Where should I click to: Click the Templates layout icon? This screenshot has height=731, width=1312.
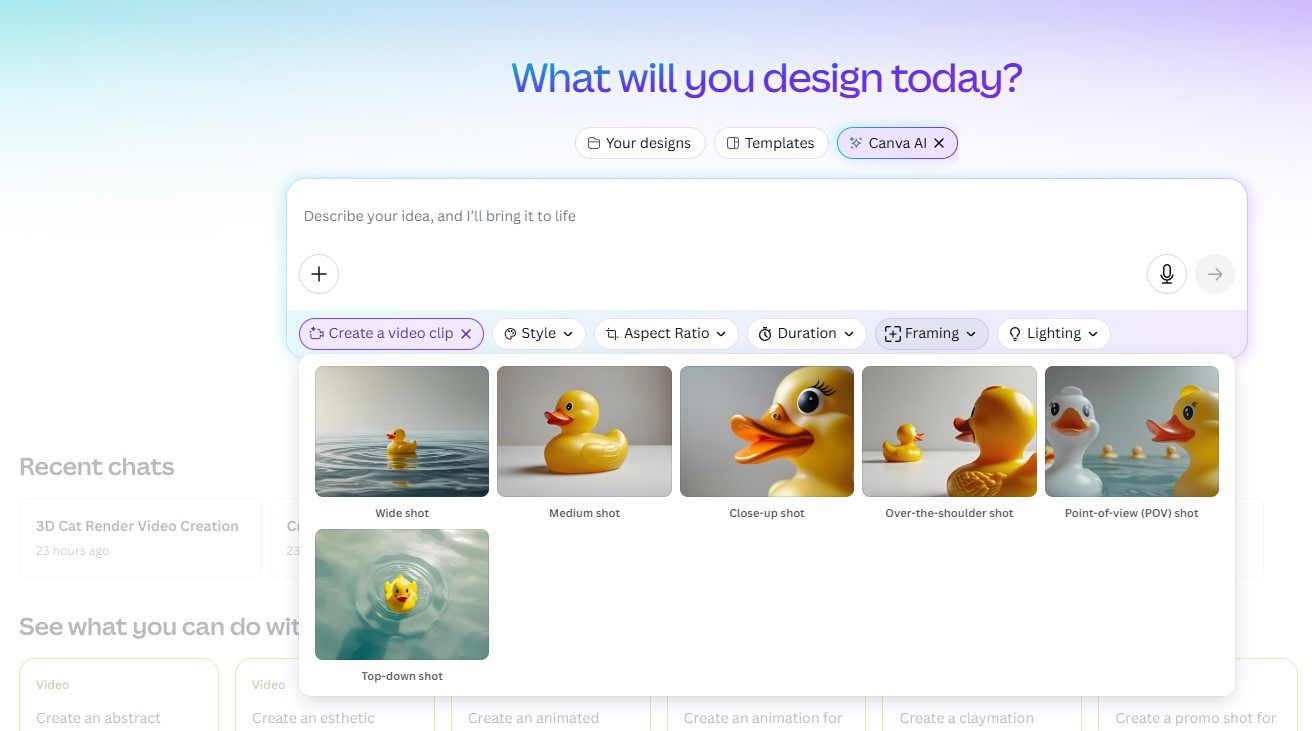(x=733, y=143)
